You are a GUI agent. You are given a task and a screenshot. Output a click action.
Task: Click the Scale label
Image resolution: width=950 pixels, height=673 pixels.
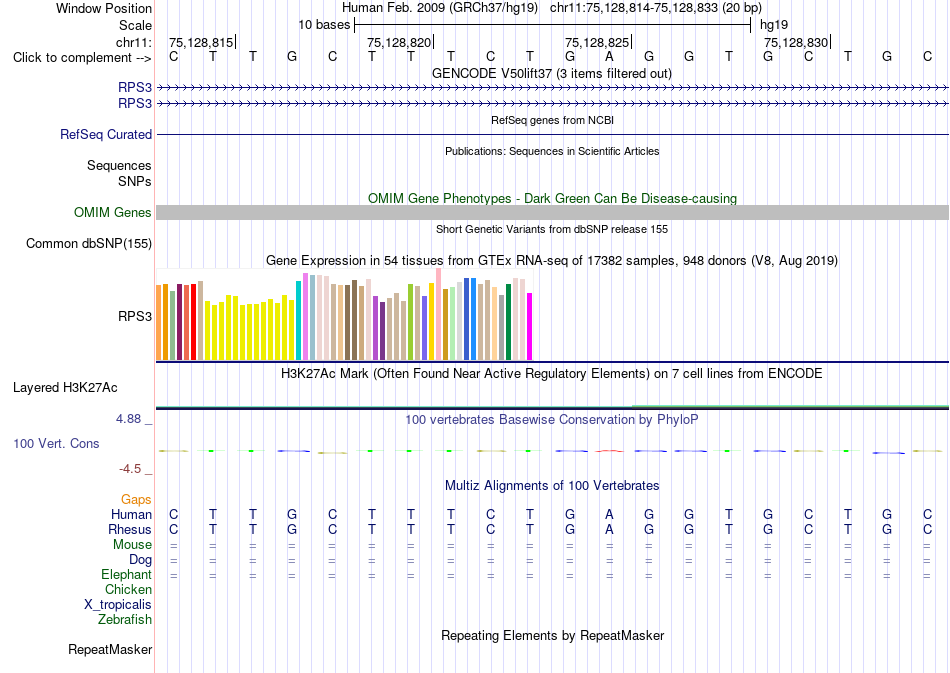click(135, 25)
